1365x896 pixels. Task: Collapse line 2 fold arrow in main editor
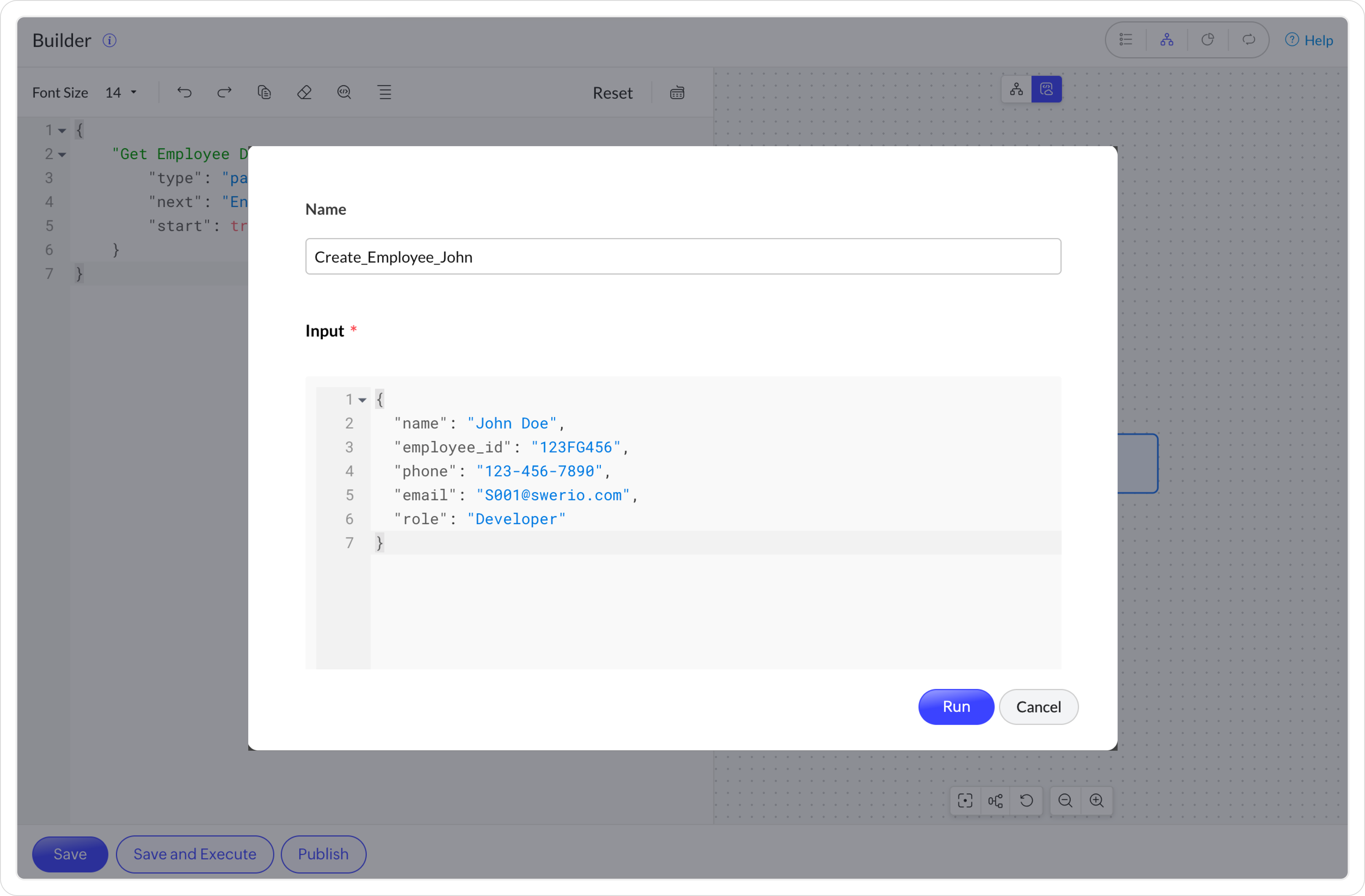62,155
